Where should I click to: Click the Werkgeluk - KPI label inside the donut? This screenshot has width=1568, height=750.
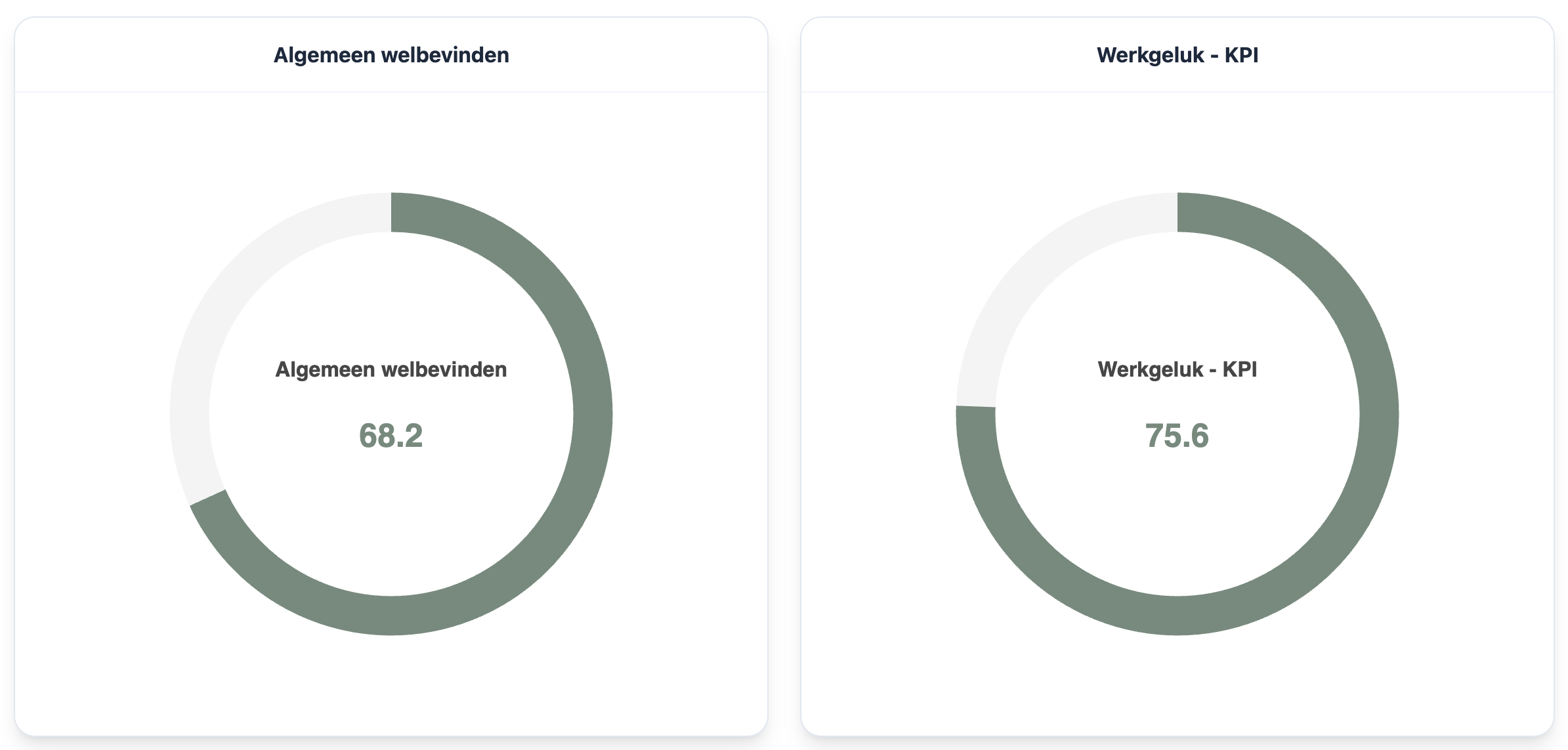[x=1177, y=369]
